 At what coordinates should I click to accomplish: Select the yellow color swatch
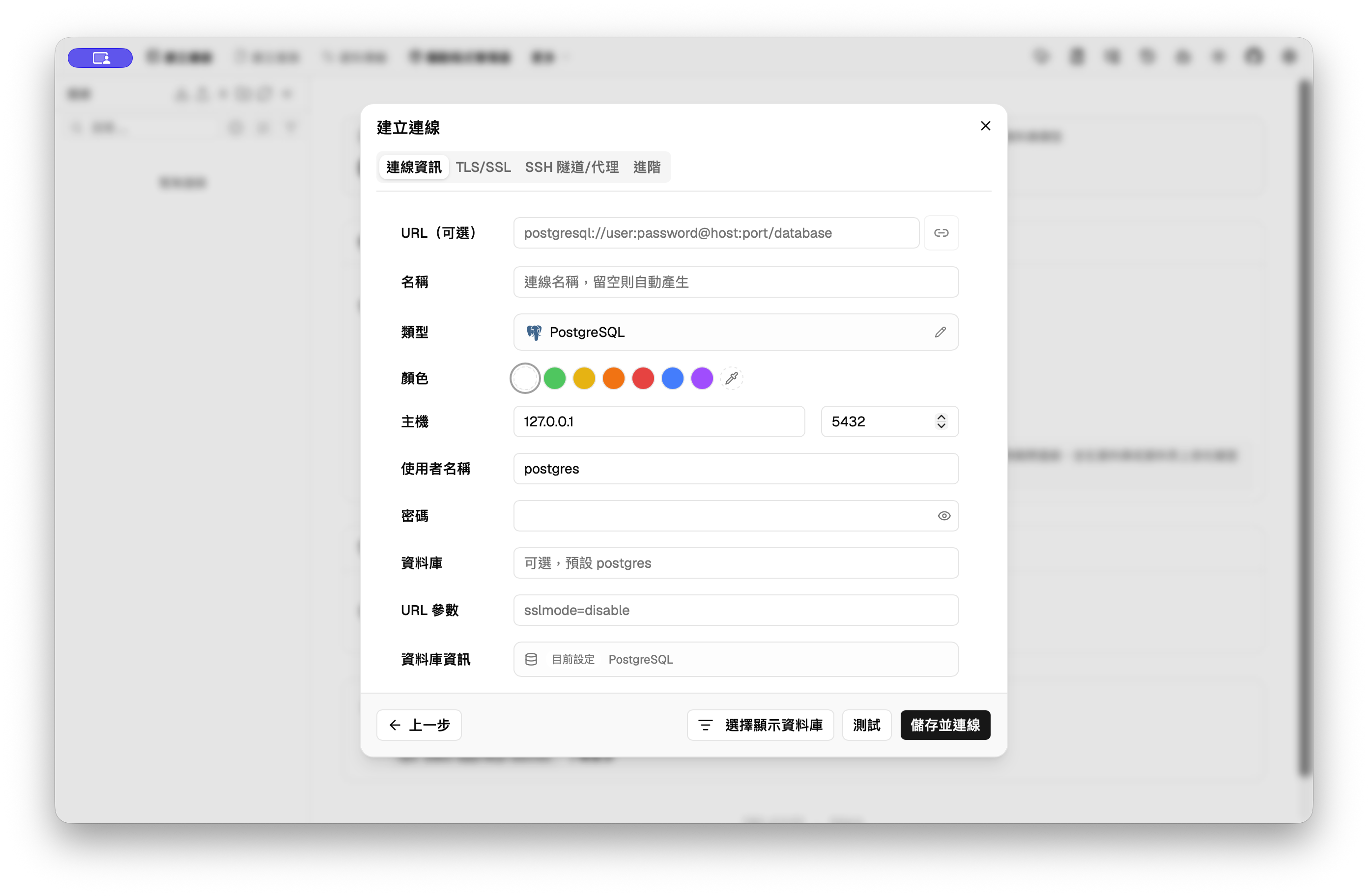(x=584, y=378)
